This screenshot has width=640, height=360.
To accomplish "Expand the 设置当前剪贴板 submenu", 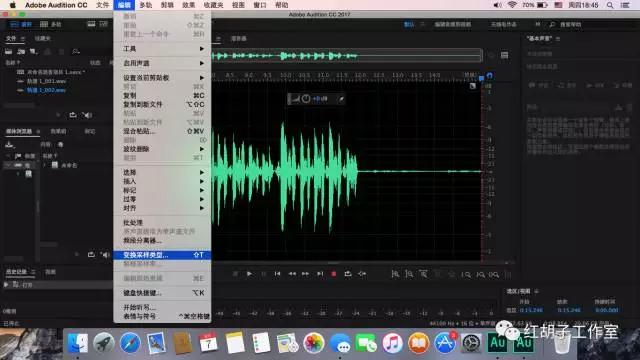I will [162, 78].
